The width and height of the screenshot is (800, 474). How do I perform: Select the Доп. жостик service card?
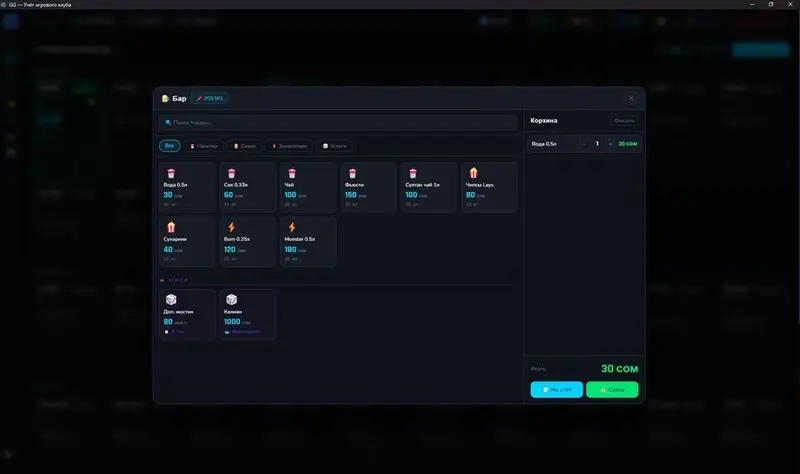pos(187,314)
